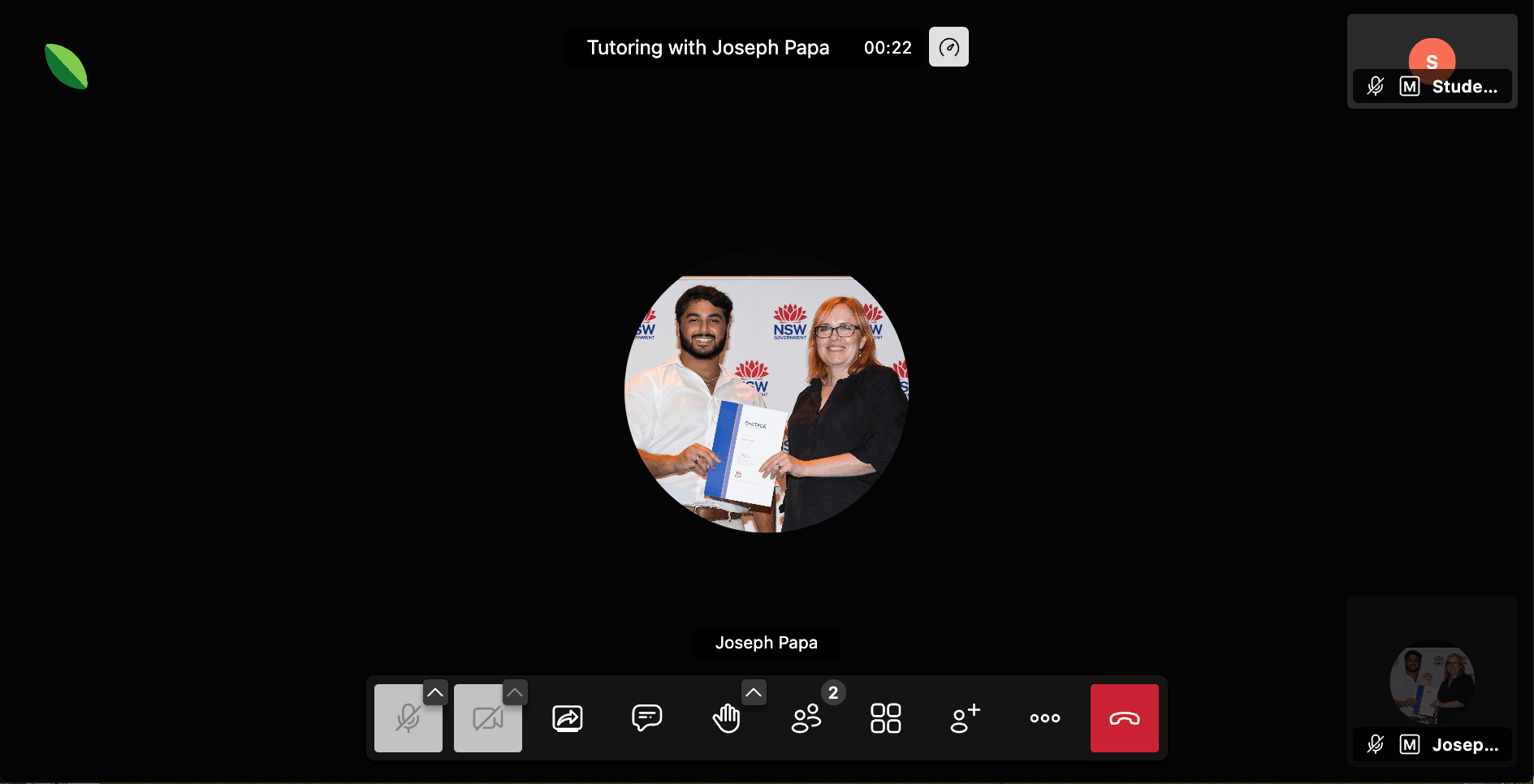Turn on your camera
The width and height of the screenshot is (1534, 784).
[x=487, y=717]
